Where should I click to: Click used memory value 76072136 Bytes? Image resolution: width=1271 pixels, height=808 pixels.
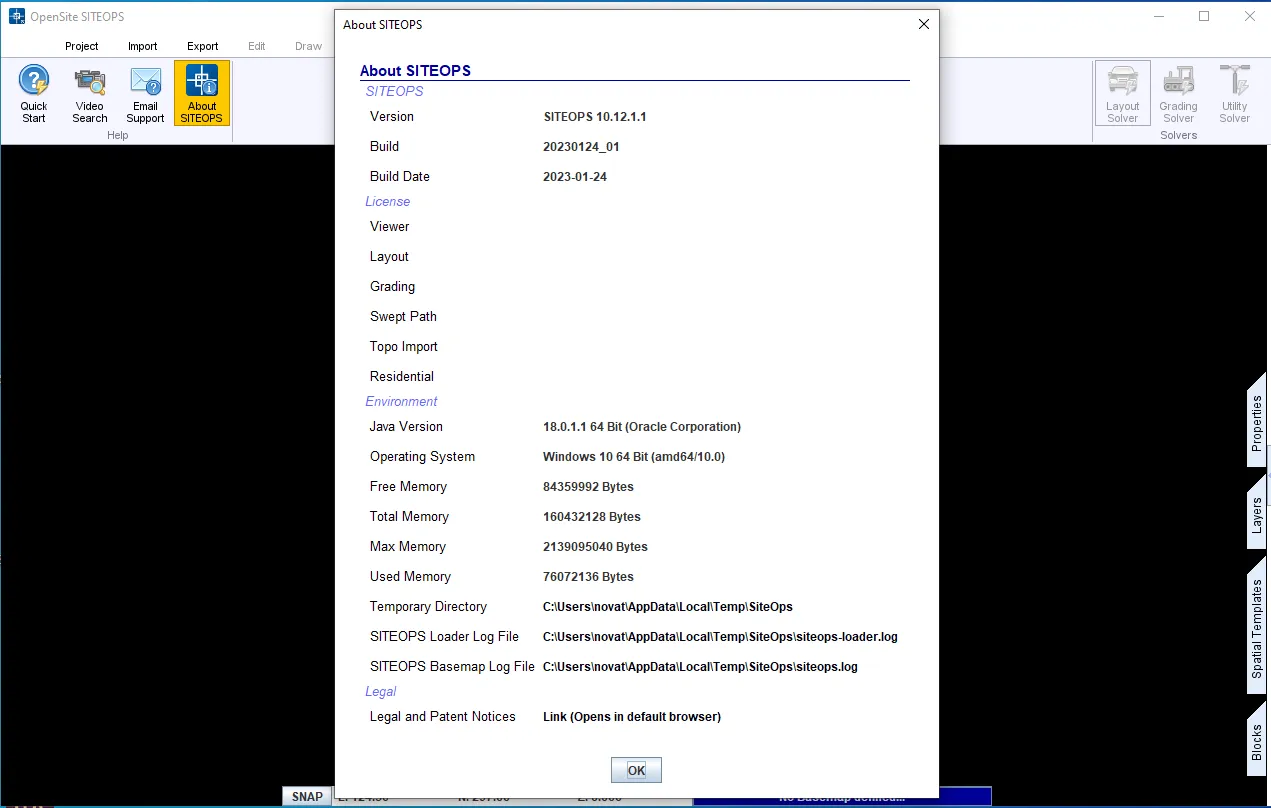588,577
